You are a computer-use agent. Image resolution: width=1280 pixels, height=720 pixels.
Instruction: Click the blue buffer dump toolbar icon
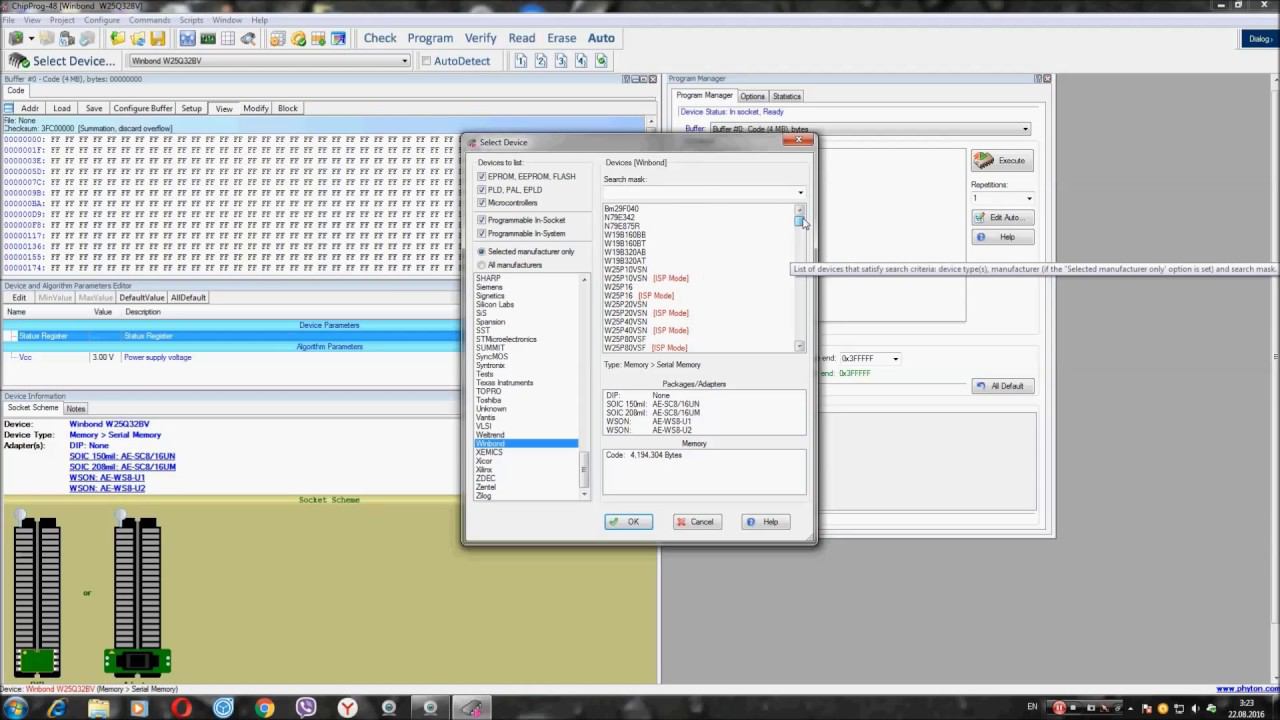click(187, 39)
